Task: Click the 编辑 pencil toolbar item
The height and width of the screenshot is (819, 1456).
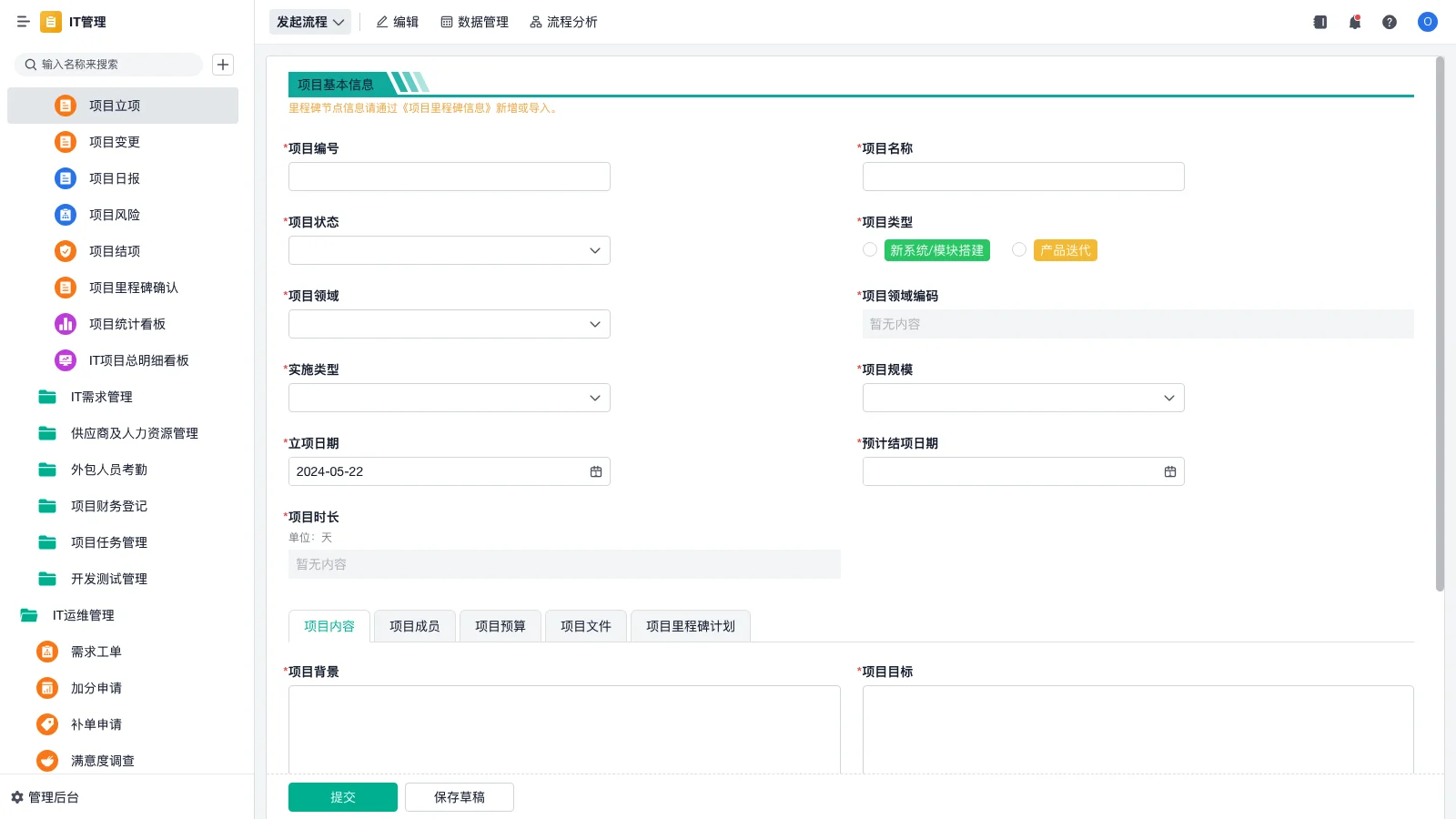Action: pos(398,22)
